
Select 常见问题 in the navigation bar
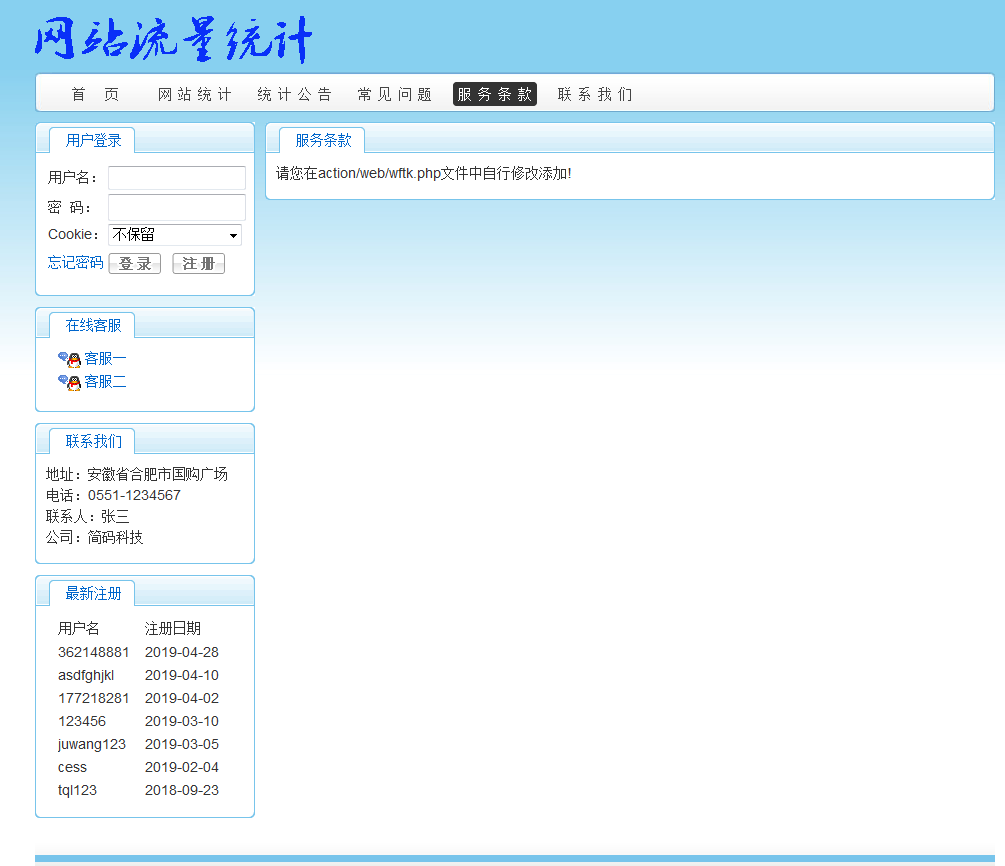coord(394,94)
